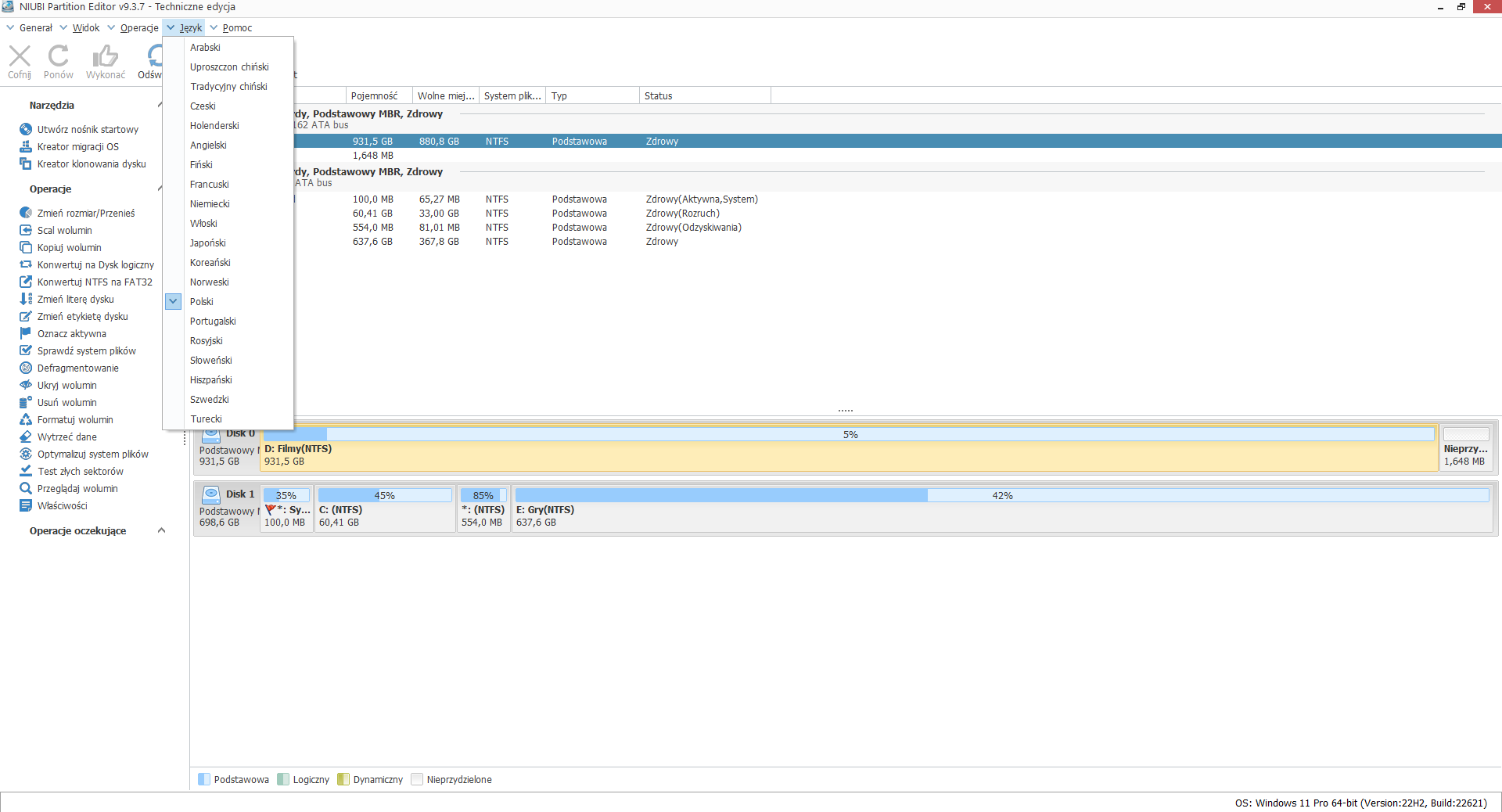
Task: Click the Optymalizuj system plików icon
Action: coord(26,454)
